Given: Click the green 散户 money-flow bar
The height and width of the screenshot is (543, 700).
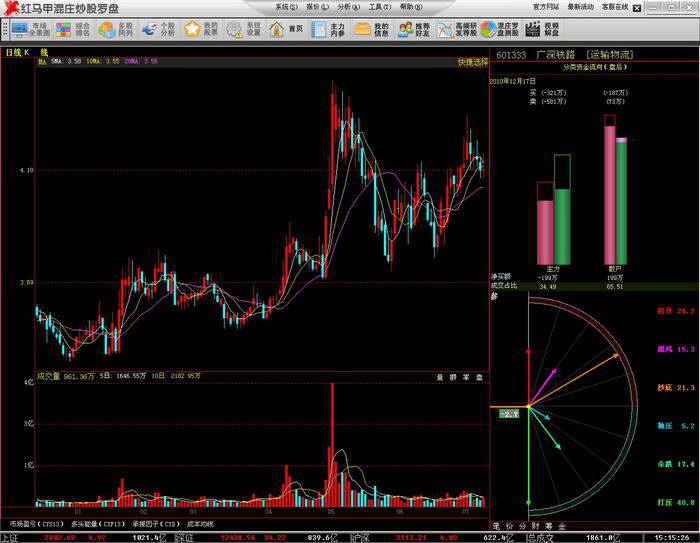Looking at the screenshot, I should click(621, 203).
